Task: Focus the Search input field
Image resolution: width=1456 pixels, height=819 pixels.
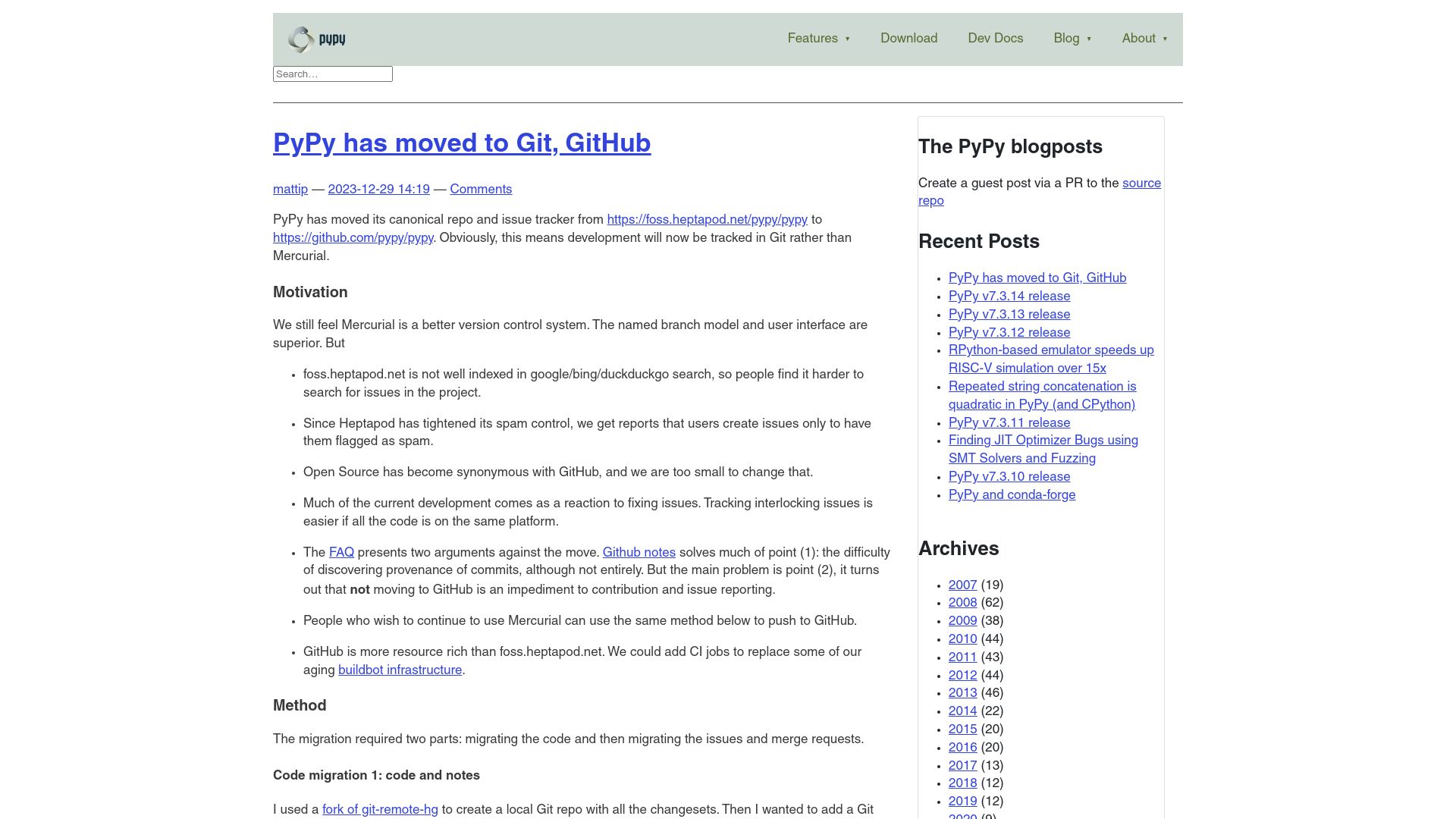Action: click(x=333, y=74)
